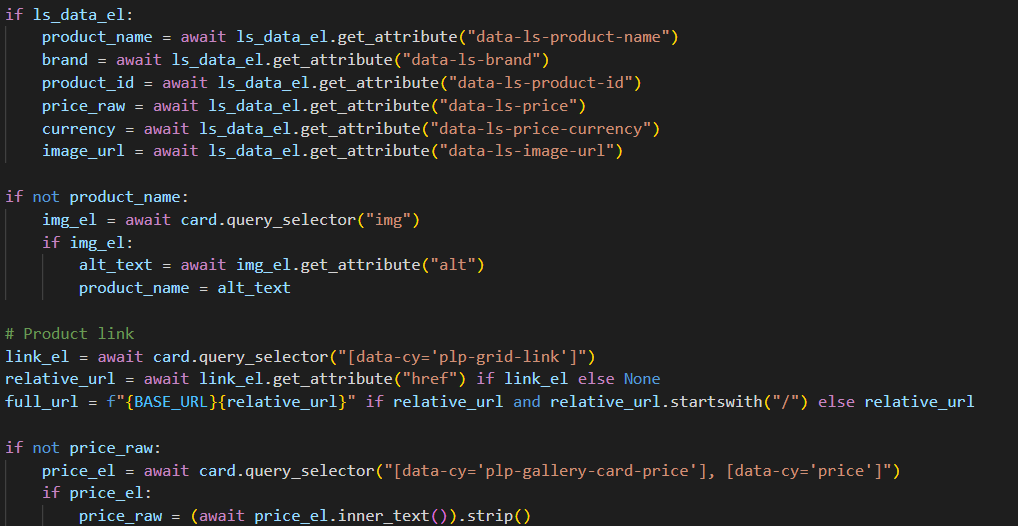Click the "img" selector string
1018x526 pixels.
click(x=388, y=219)
